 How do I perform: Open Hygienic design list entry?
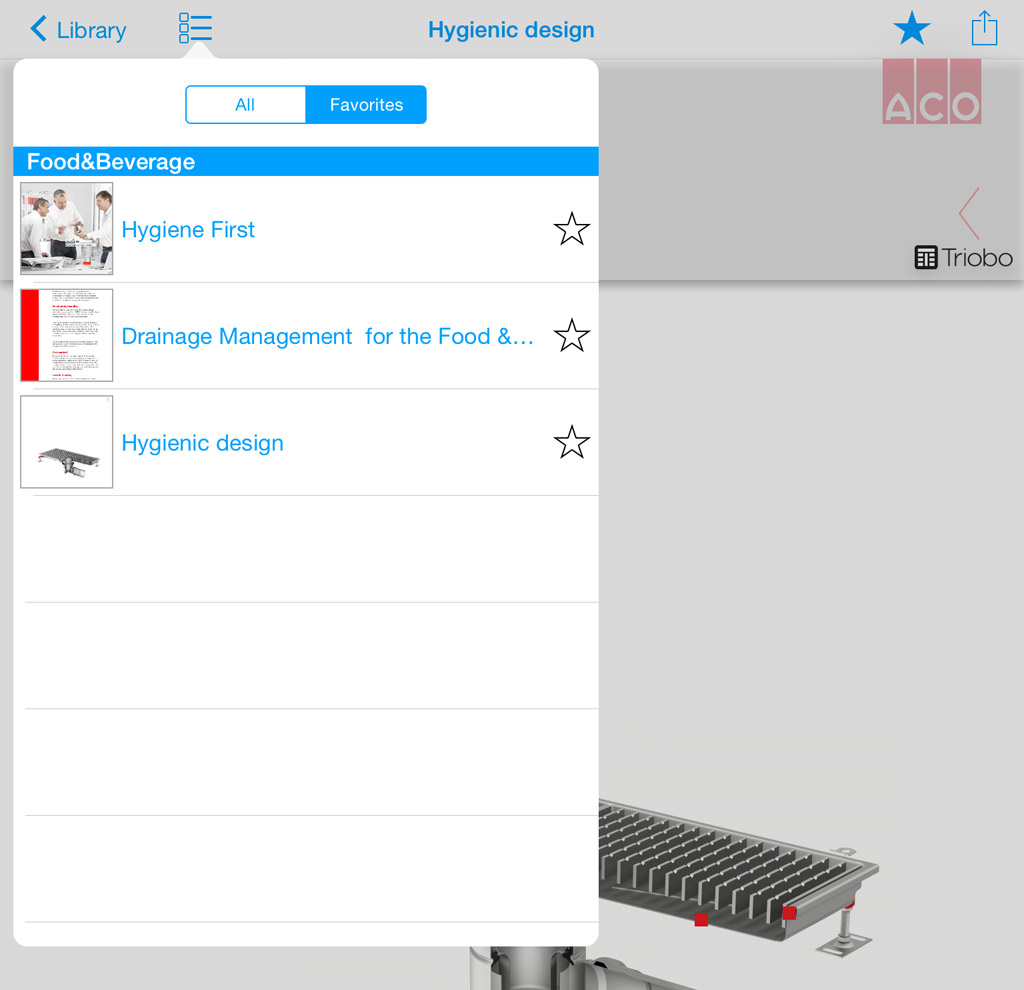tap(202, 443)
